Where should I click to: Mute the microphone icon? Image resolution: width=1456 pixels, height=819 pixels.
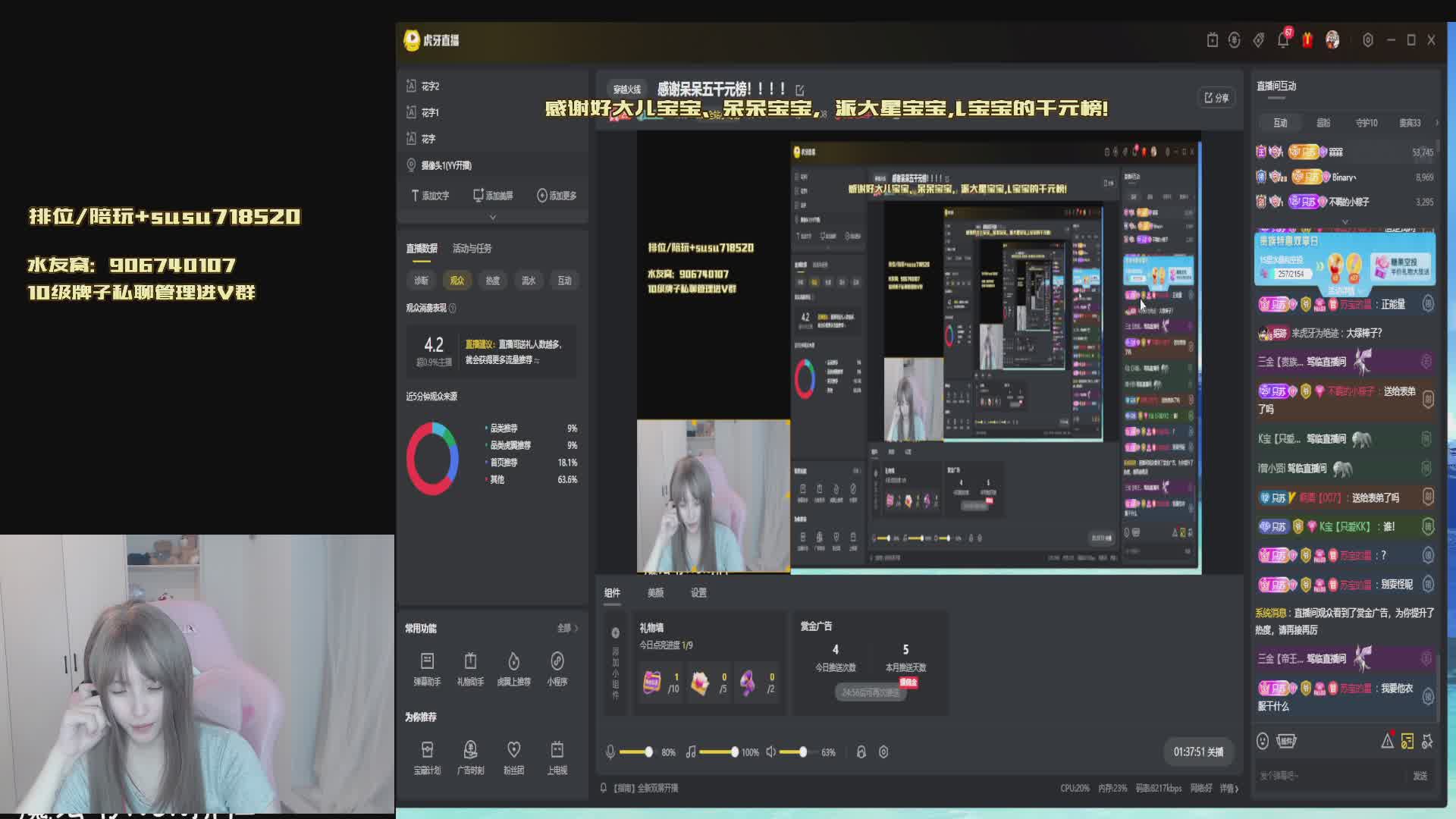point(610,752)
